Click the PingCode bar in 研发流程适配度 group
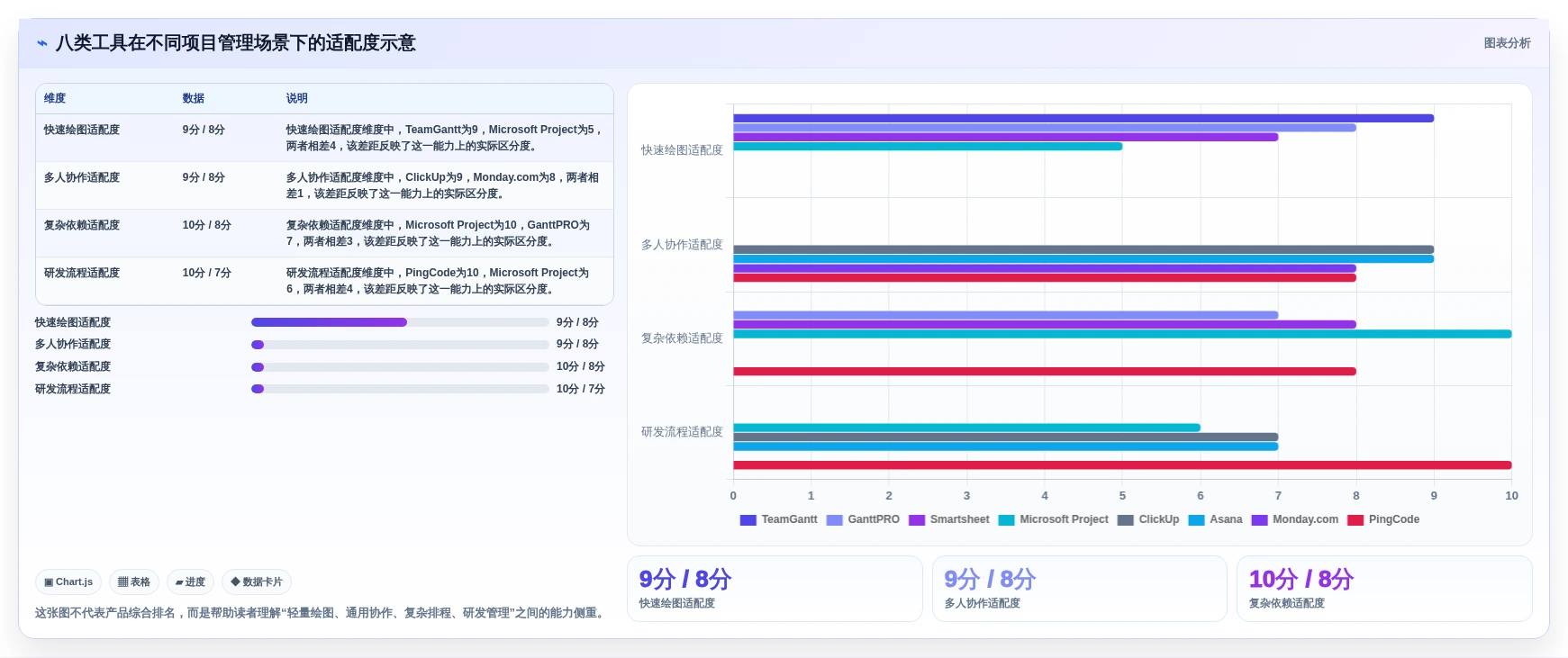The image size is (1568, 658). tap(1122, 465)
